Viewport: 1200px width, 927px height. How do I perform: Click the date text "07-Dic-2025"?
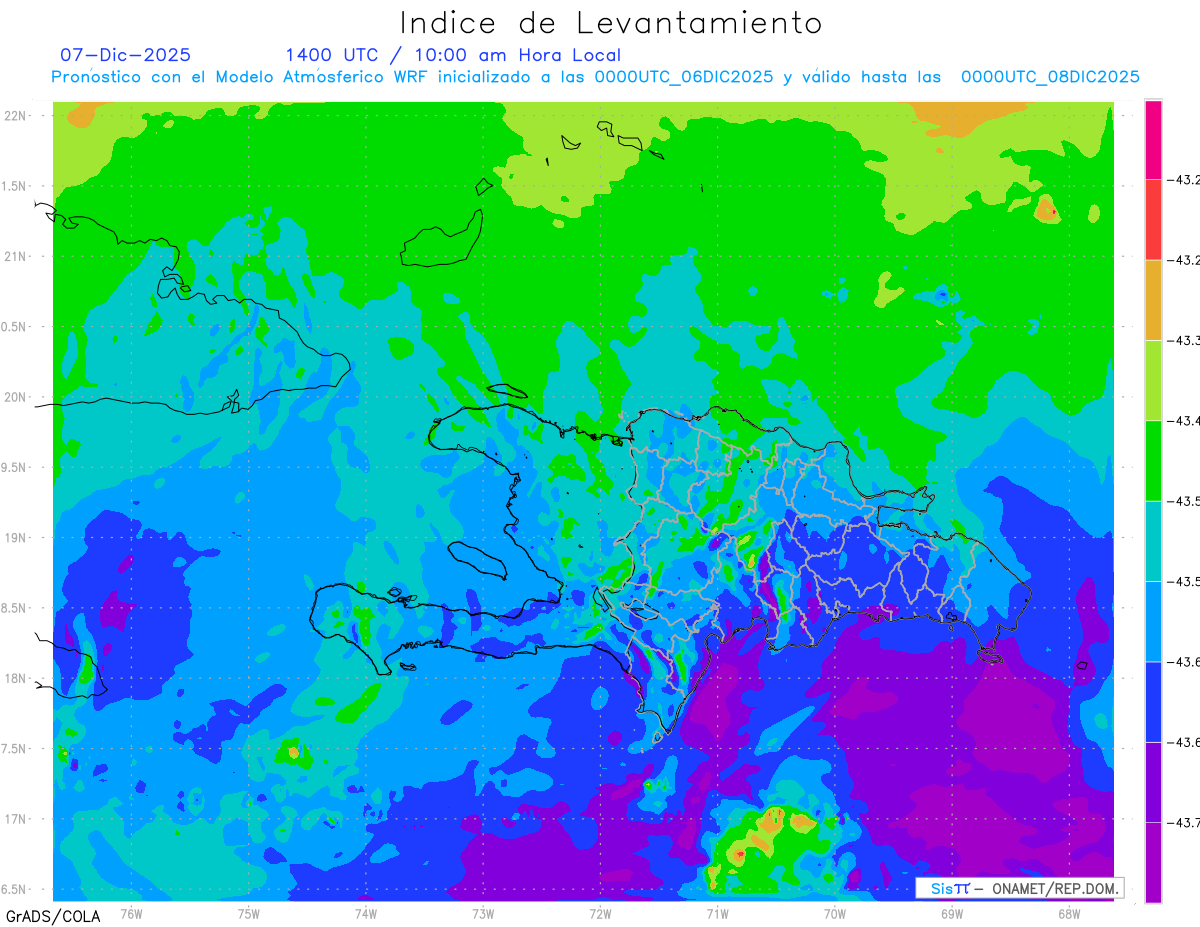pyautogui.click(x=125, y=55)
